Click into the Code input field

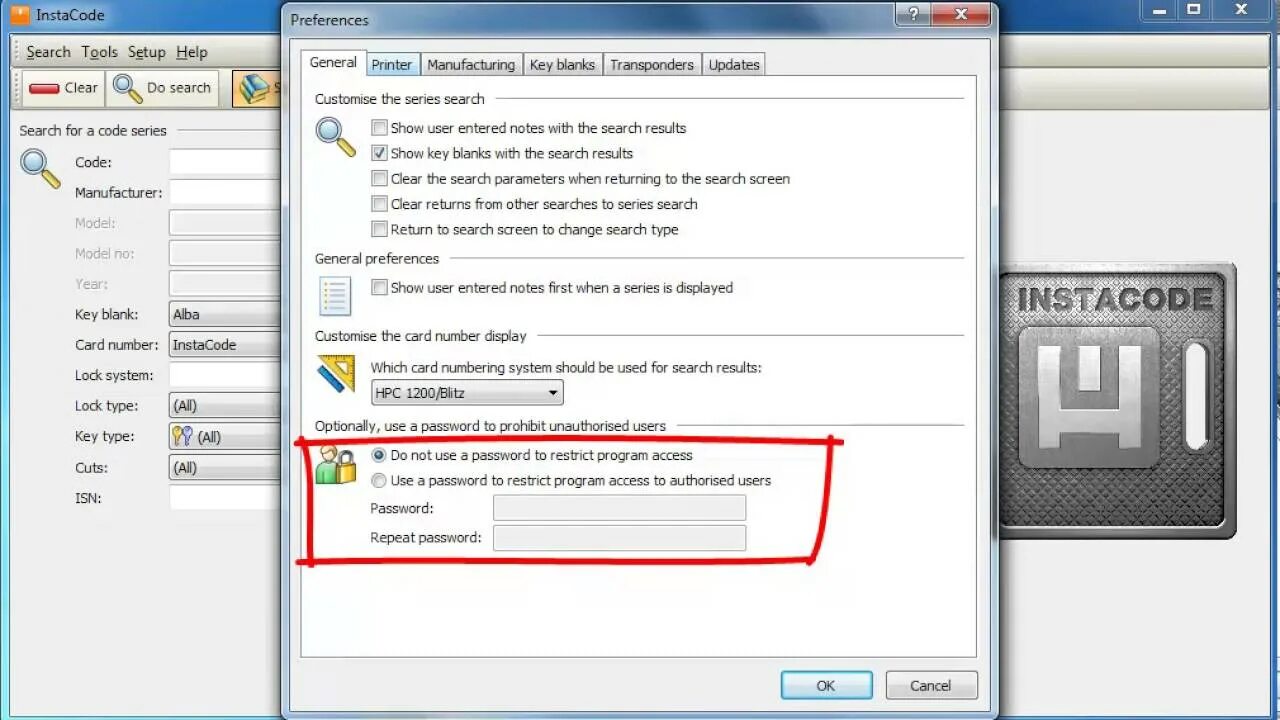[x=225, y=162]
